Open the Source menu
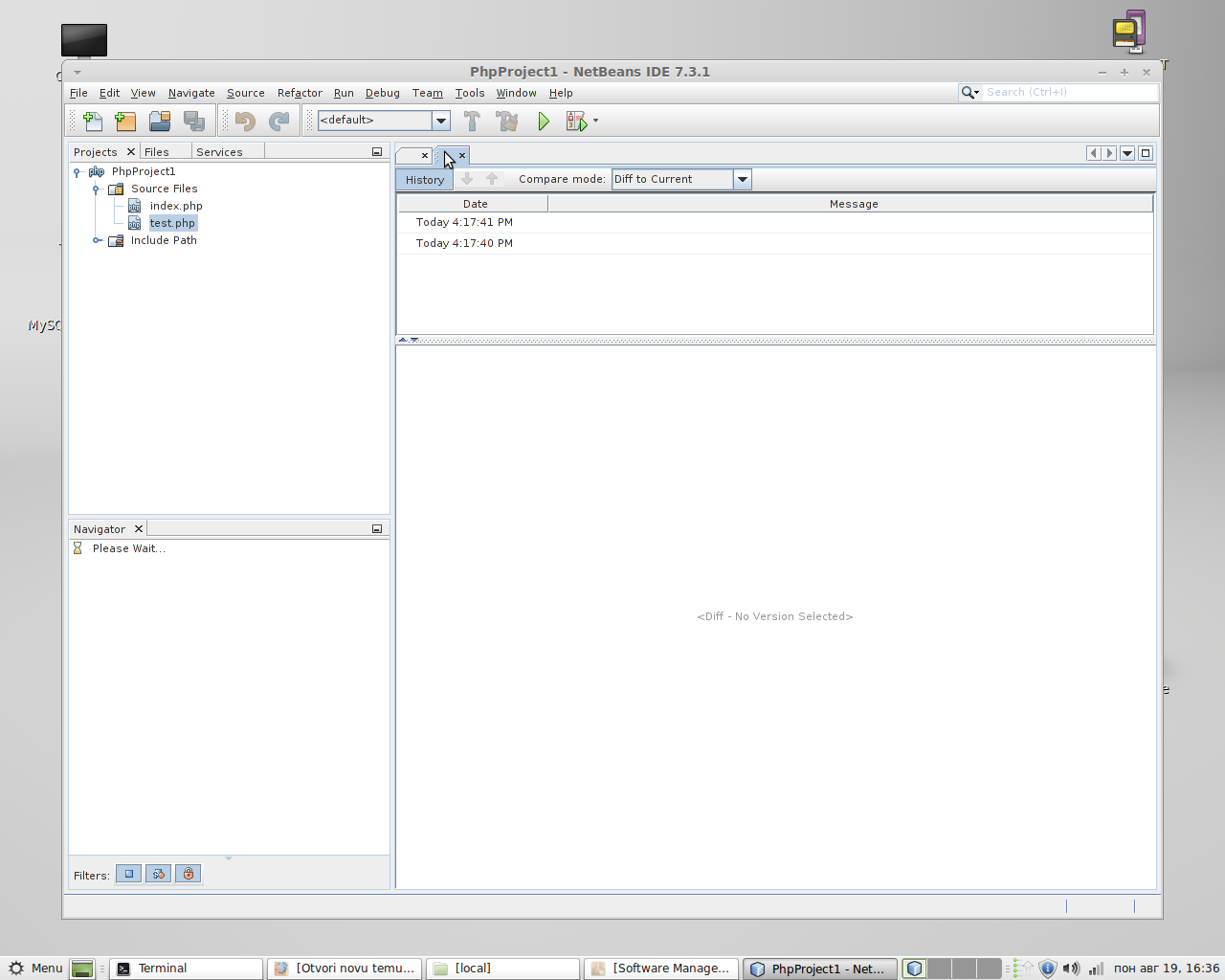The width and height of the screenshot is (1225, 980). coord(246,93)
